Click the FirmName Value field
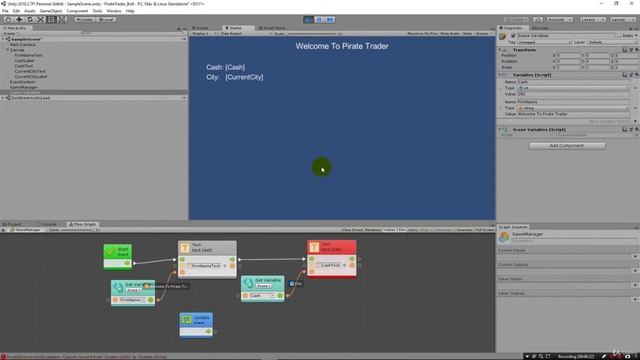Image resolution: width=640 pixels, height=360 pixels. click(573, 114)
